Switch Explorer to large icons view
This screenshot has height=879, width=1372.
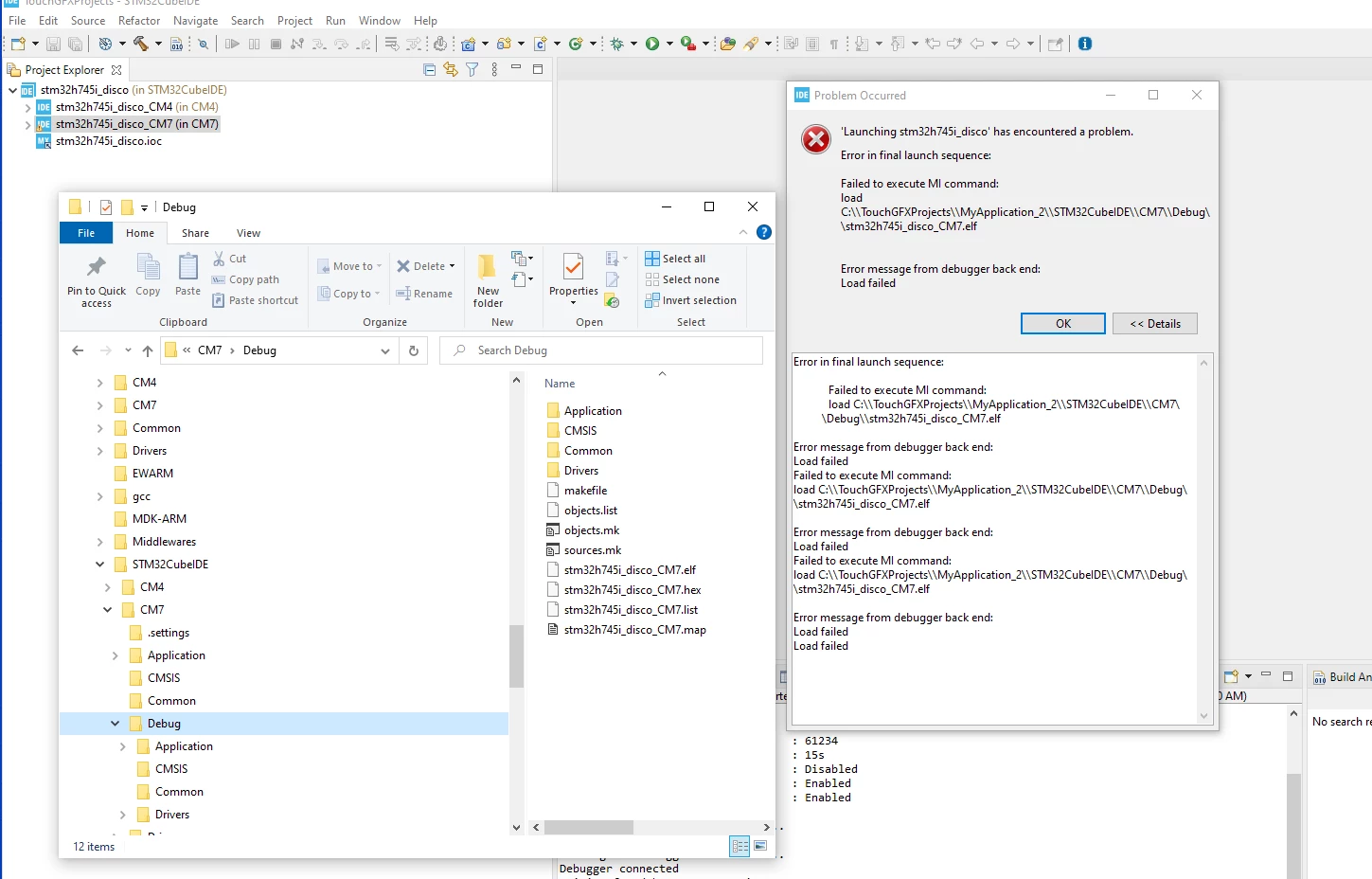pos(760,846)
